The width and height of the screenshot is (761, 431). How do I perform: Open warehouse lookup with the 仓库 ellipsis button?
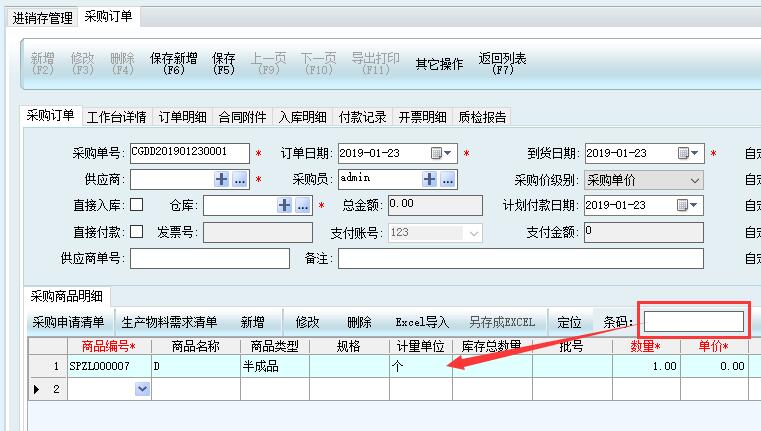(x=303, y=205)
